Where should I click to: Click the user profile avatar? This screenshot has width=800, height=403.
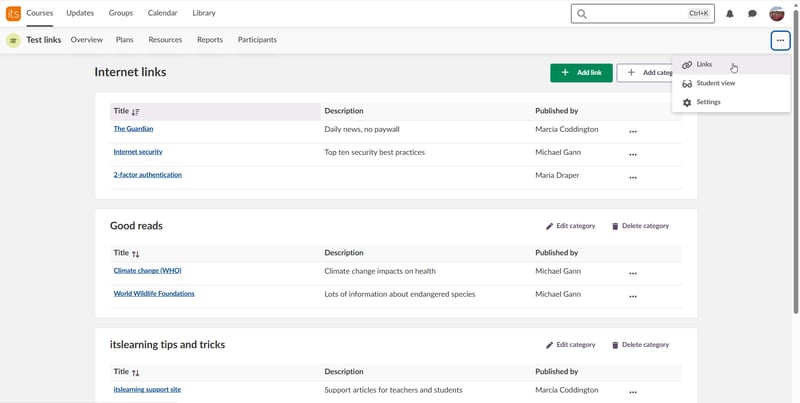tap(777, 14)
